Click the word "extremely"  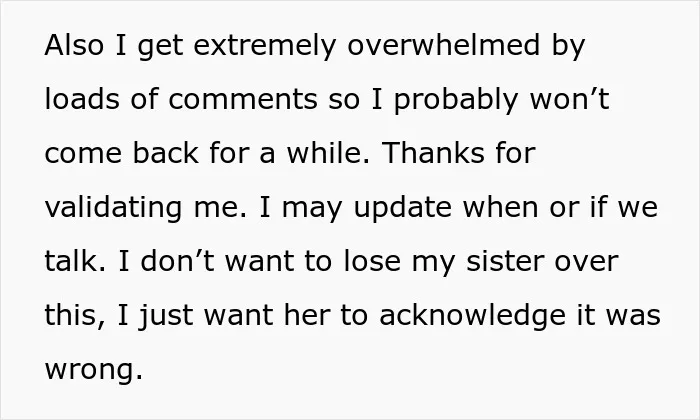tap(264, 46)
